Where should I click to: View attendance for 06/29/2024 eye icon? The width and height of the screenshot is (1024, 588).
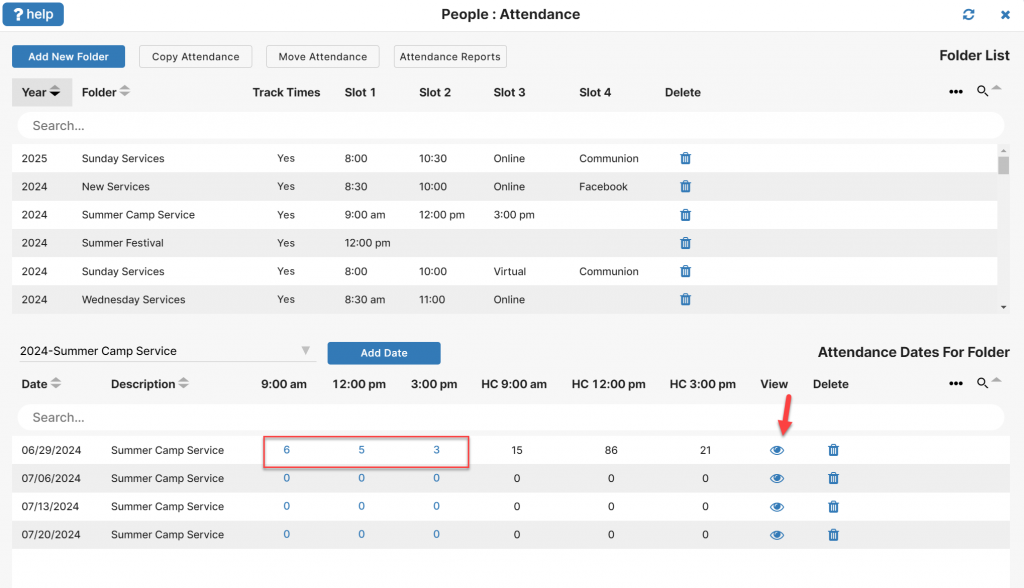point(776,450)
